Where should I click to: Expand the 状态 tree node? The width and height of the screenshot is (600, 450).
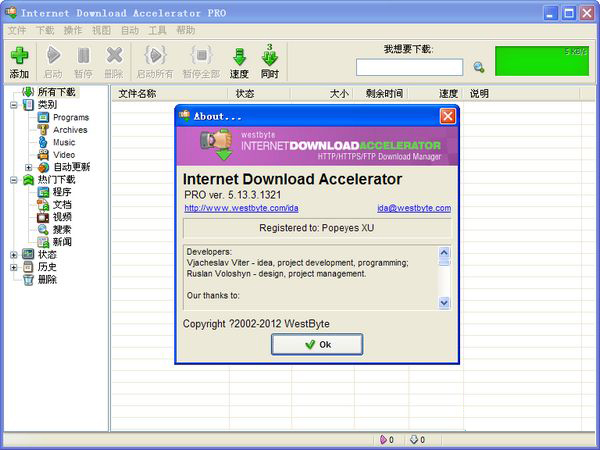click(x=14, y=254)
